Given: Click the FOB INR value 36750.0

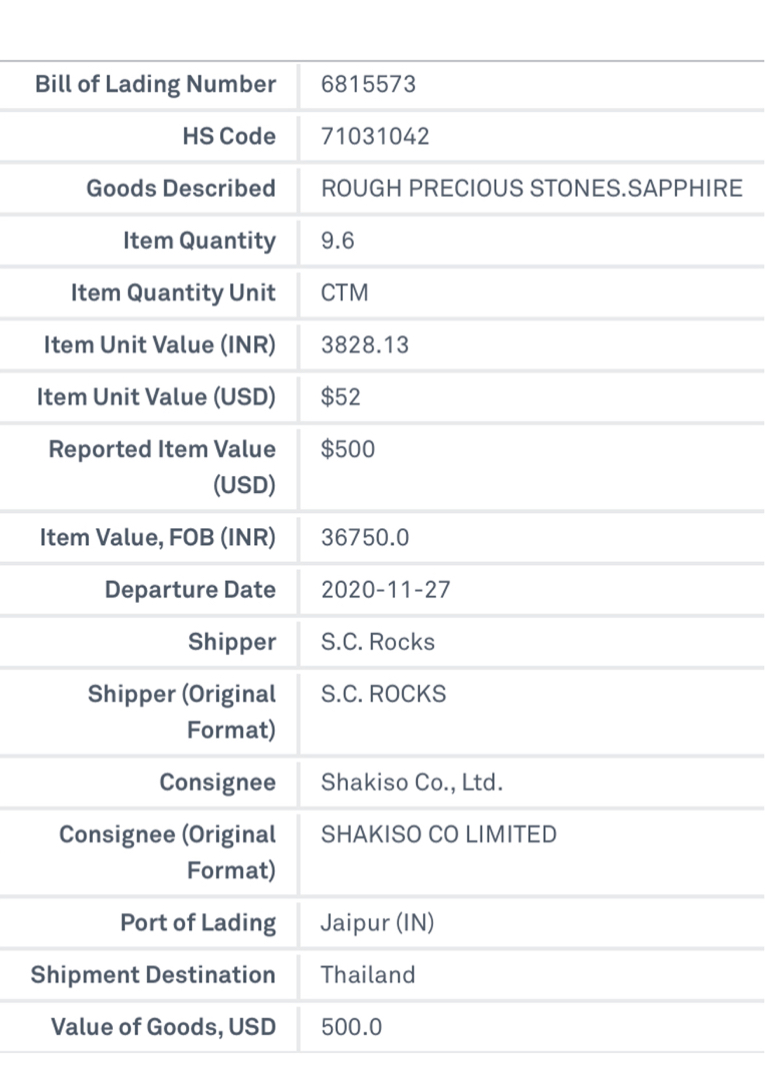Looking at the screenshot, I should (x=365, y=539).
